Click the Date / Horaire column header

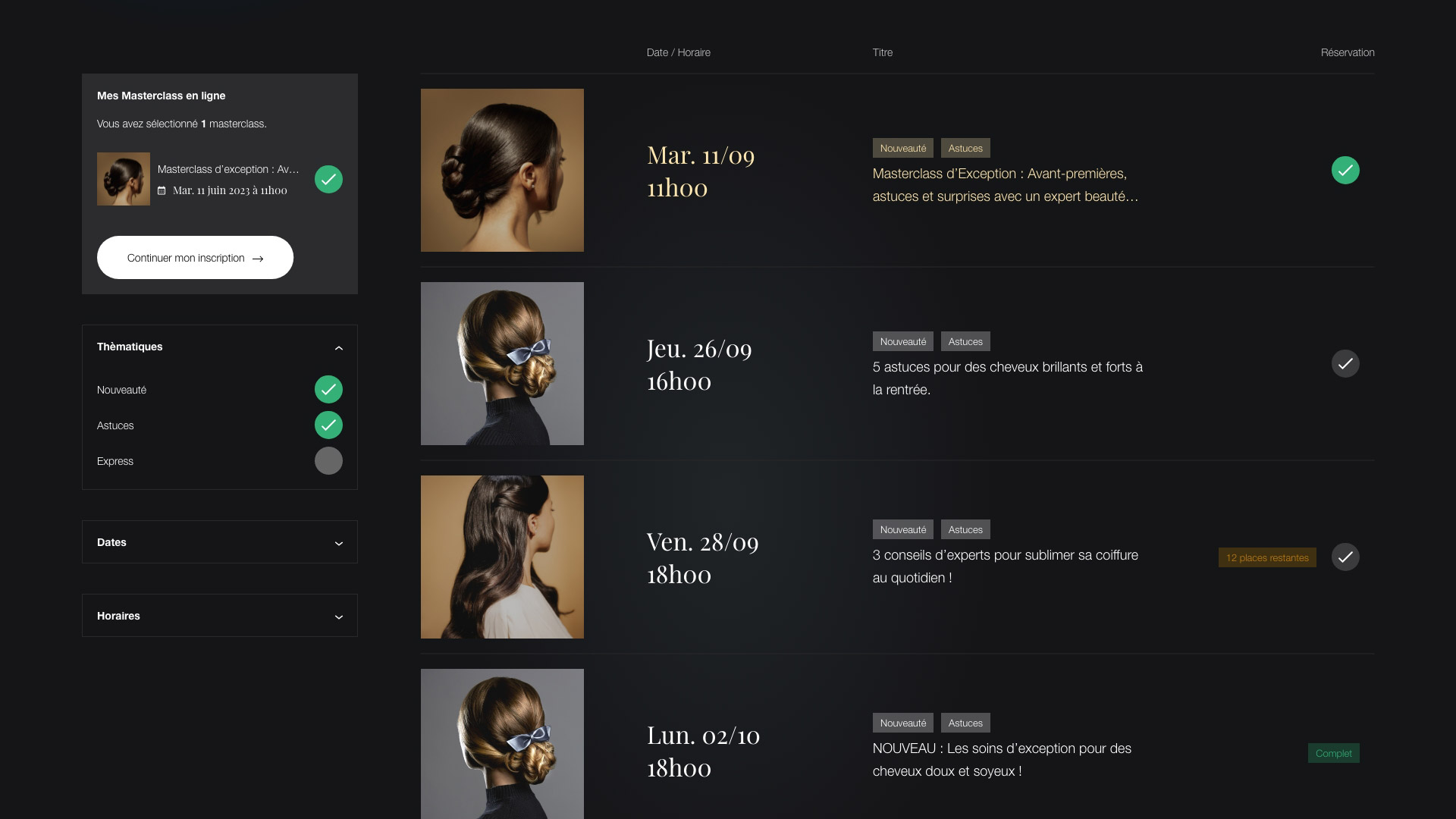tap(678, 52)
